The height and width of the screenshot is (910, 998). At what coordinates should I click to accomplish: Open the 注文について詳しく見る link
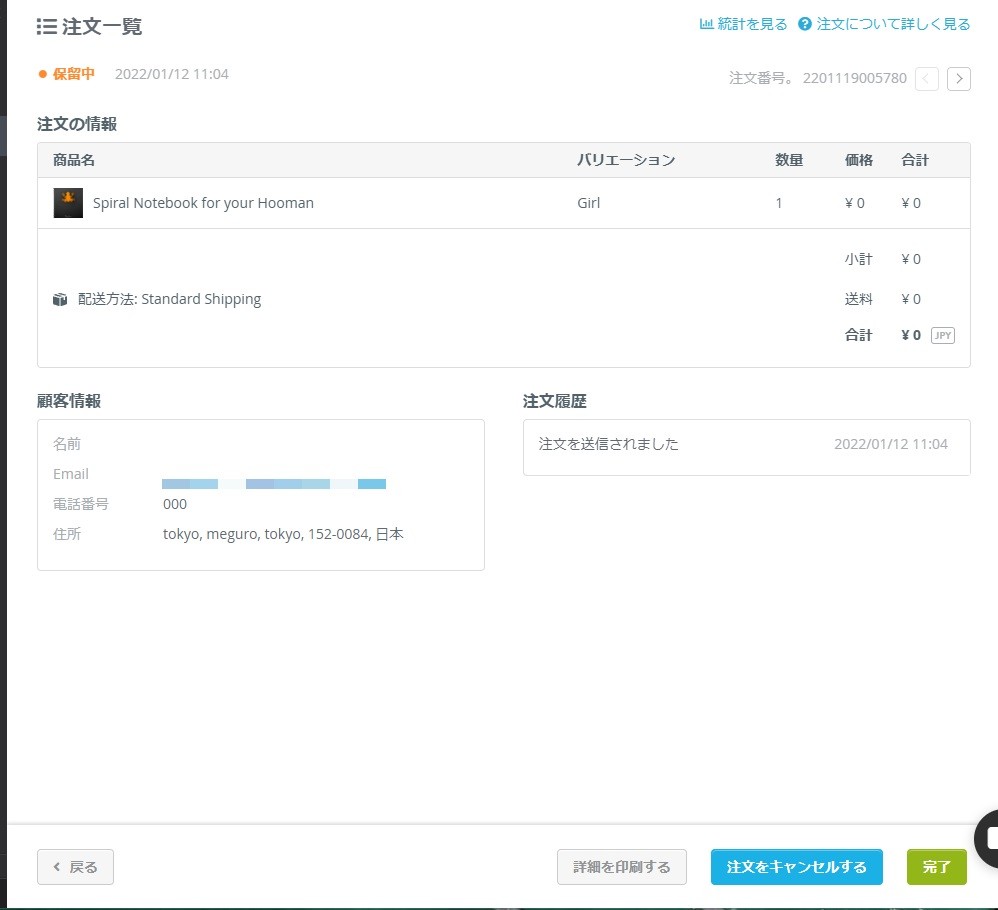click(x=893, y=24)
